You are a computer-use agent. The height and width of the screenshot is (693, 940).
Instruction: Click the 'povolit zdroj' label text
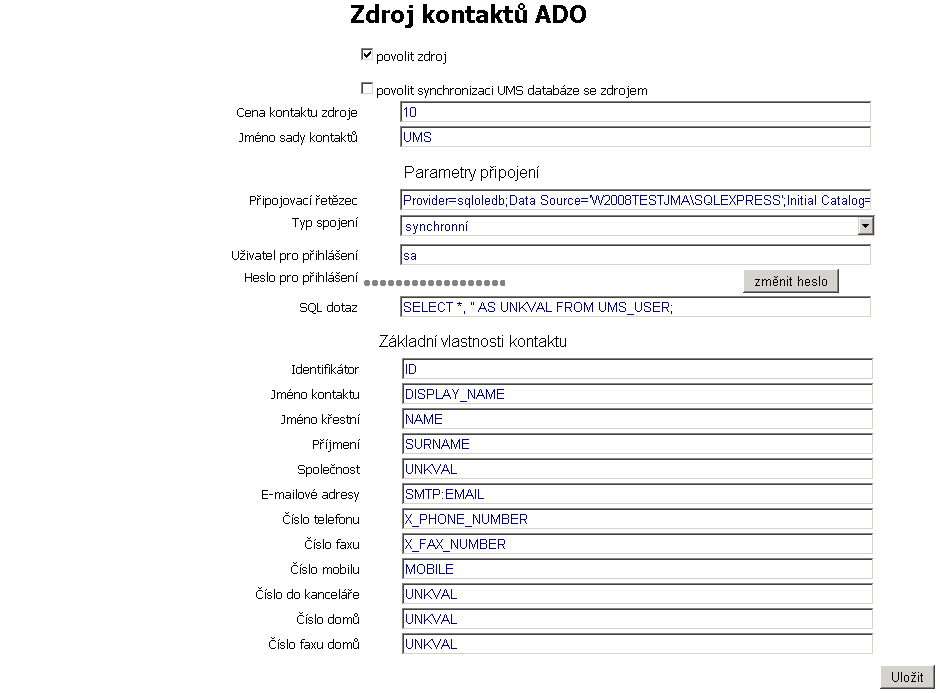coord(411,57)
